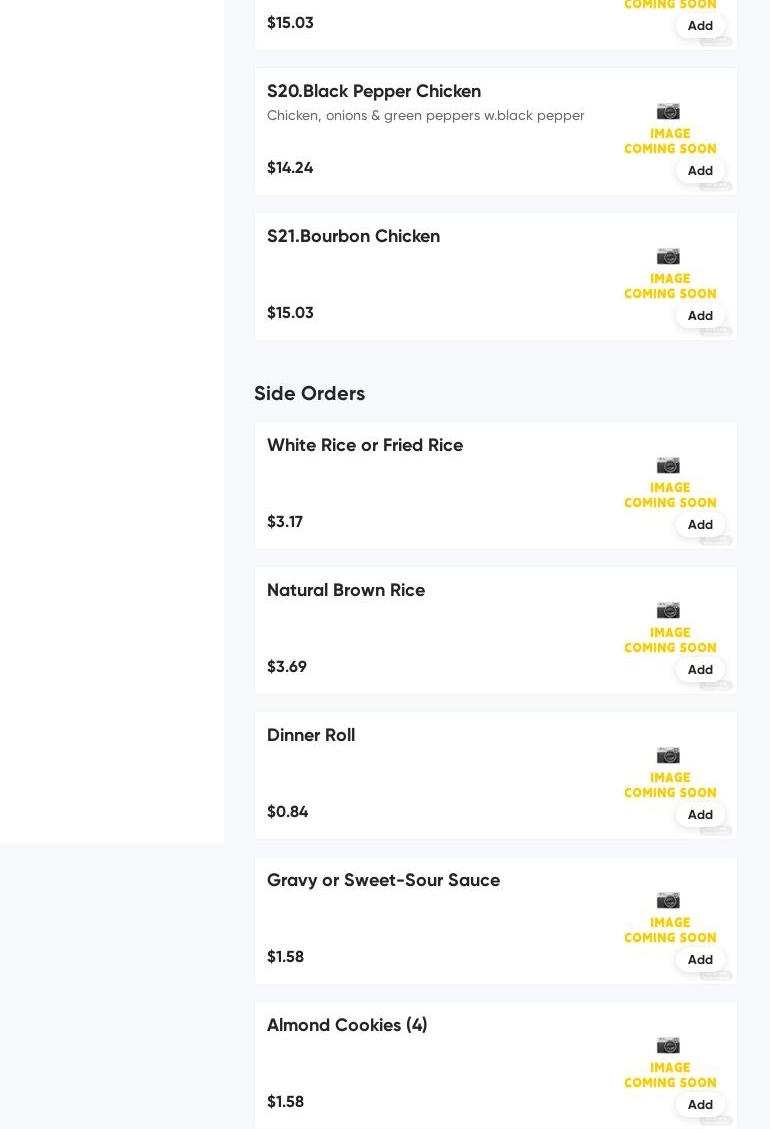Click Gravy or Sweet-Sour Sauce placeholder image

(669, 918)
